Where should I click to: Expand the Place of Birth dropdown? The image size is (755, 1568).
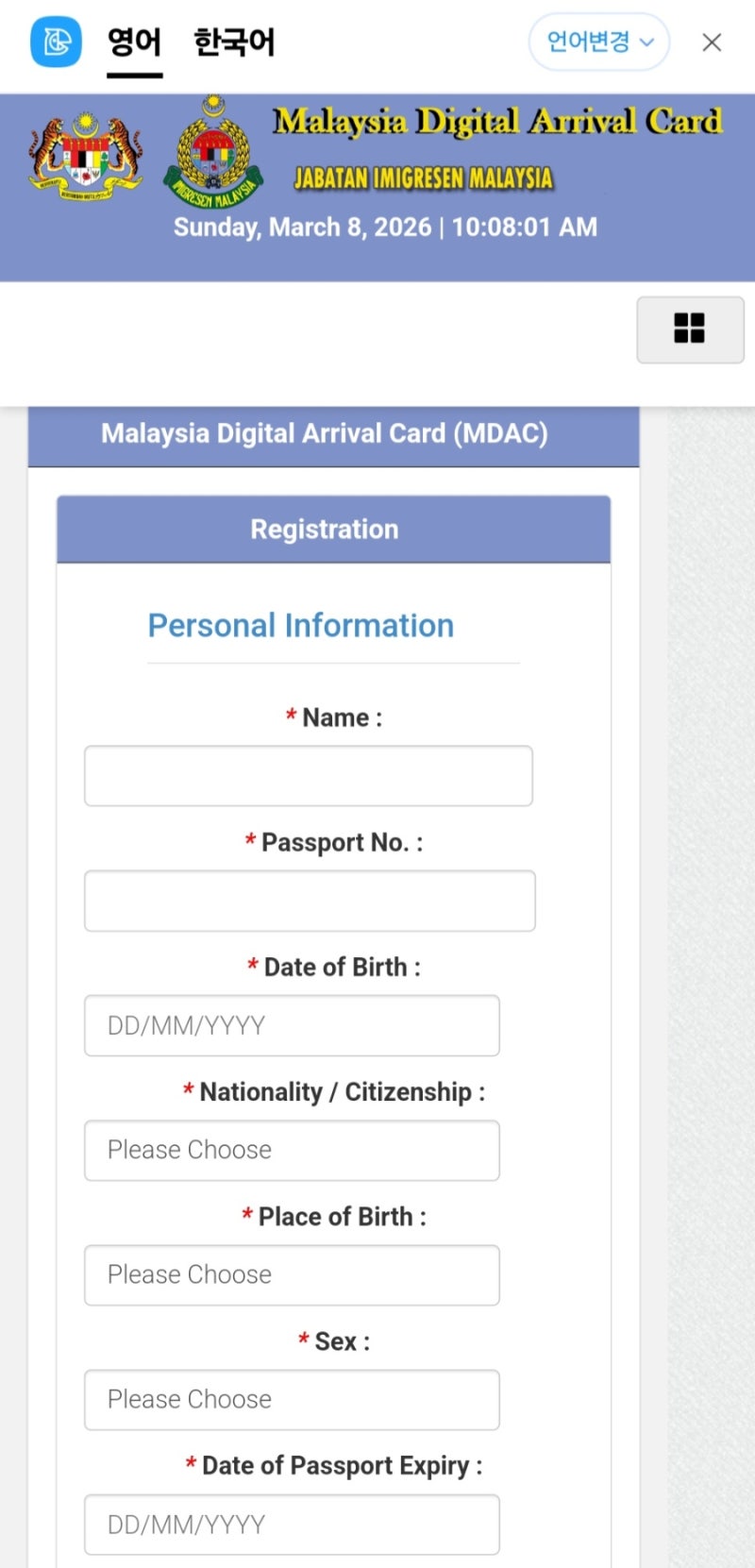(x=292, y=1274)
